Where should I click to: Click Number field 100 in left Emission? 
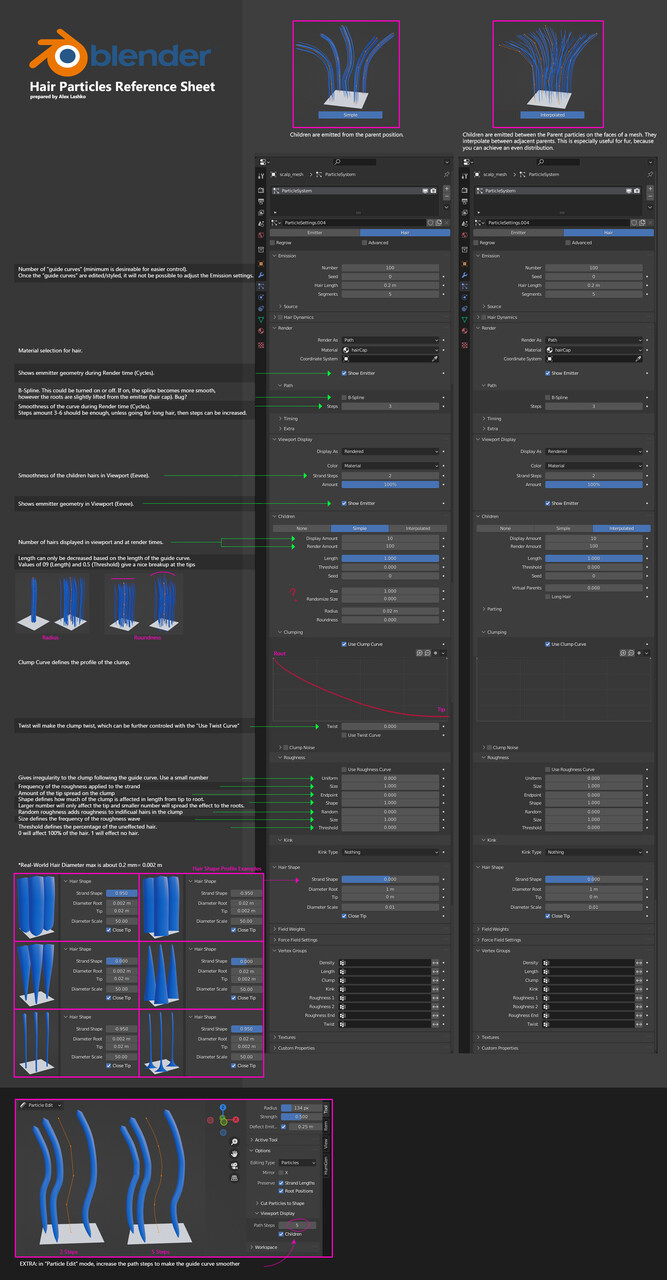[390, 268]
